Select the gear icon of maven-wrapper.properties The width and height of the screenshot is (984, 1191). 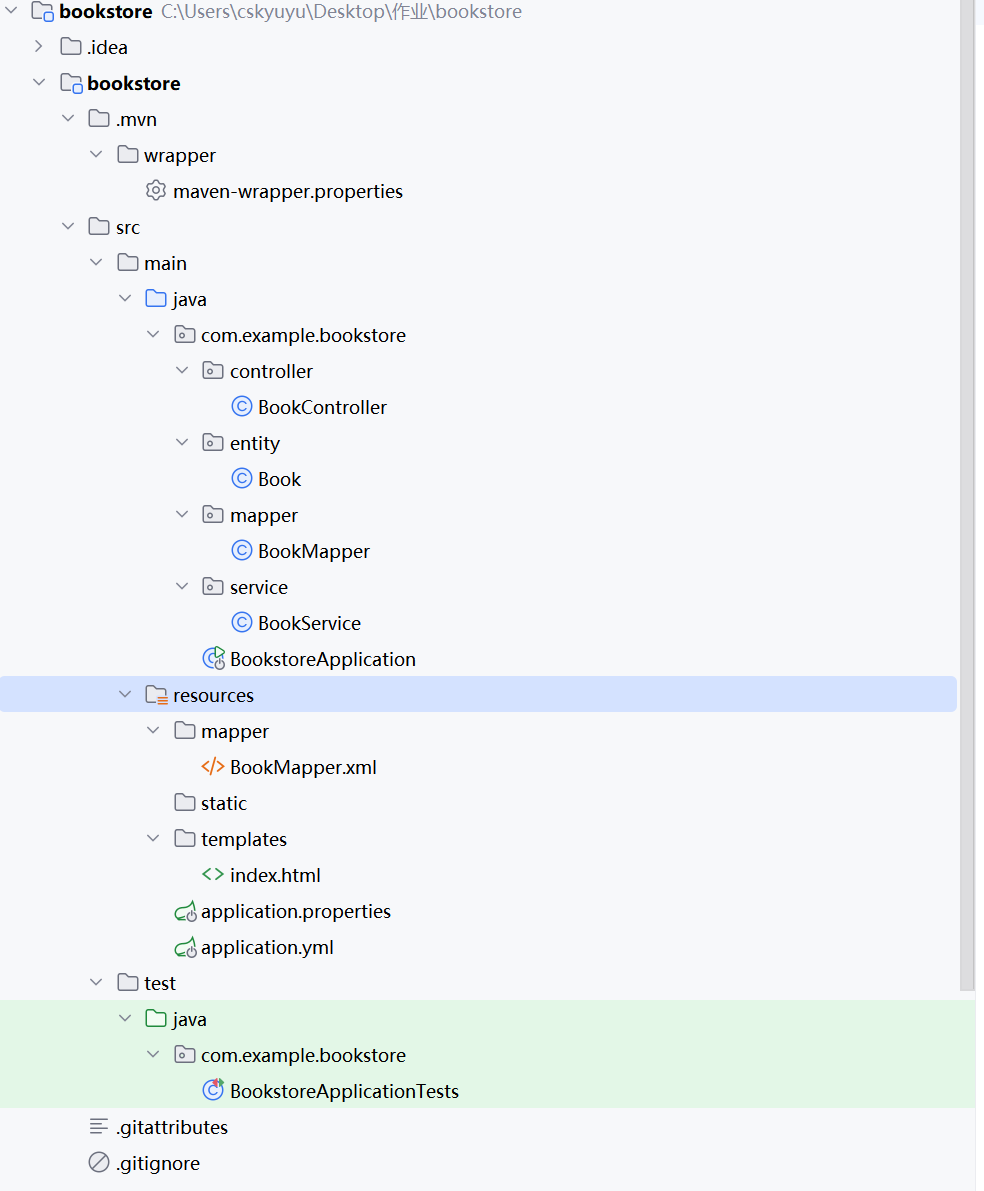pyautogui.click(x=156, y=191)
